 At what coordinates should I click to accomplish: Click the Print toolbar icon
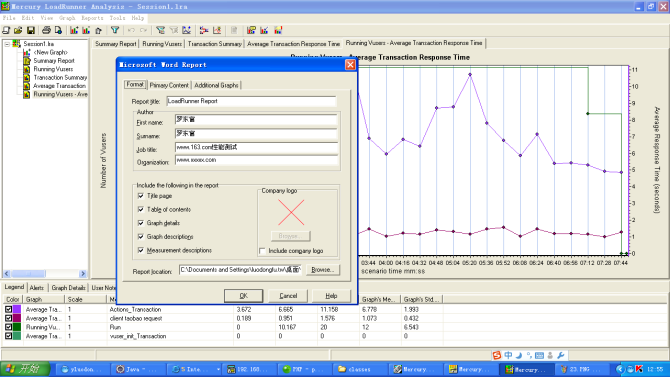click(46, 30)
